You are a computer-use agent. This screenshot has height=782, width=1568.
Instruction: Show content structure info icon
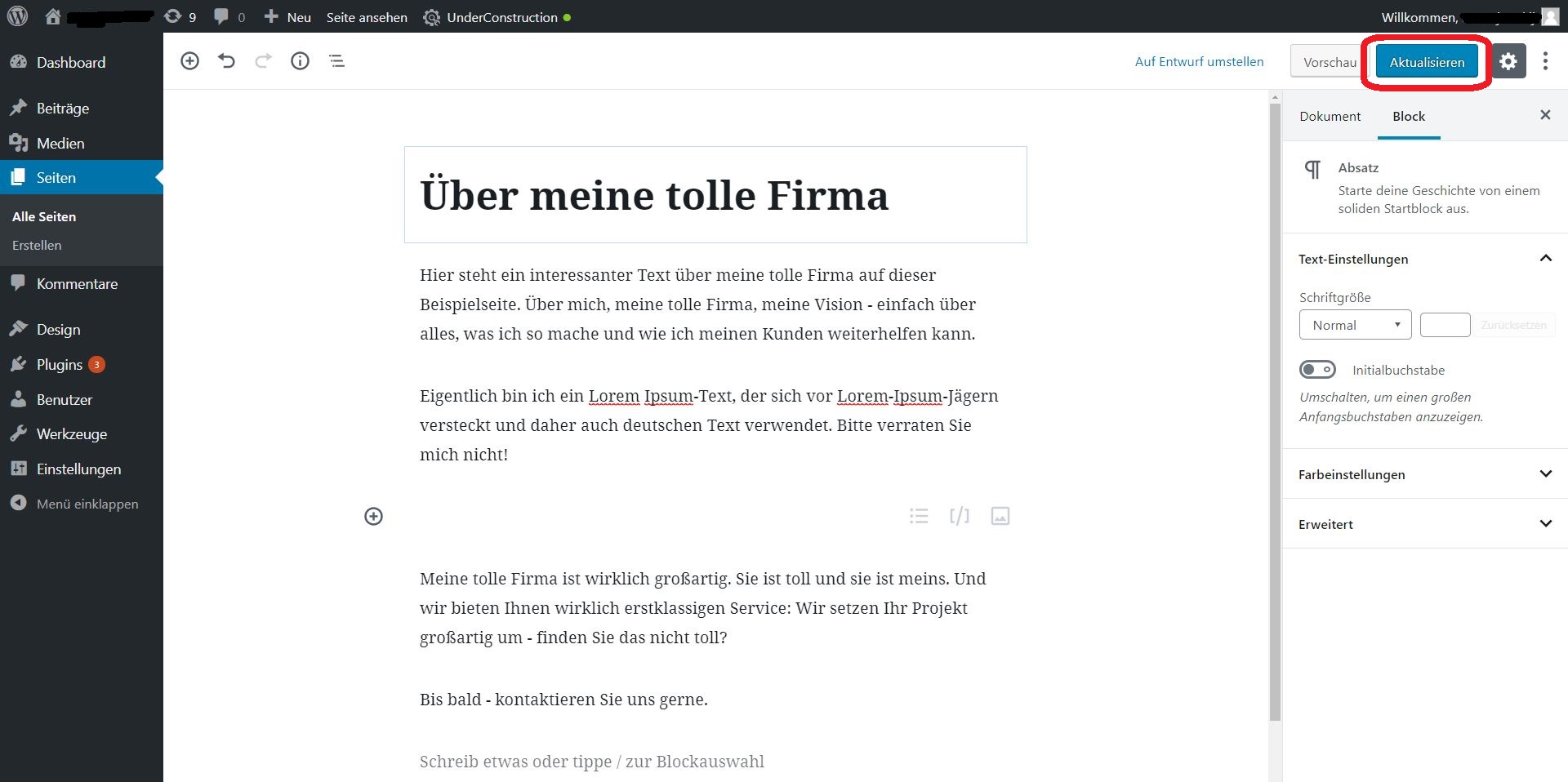(300, 61)
